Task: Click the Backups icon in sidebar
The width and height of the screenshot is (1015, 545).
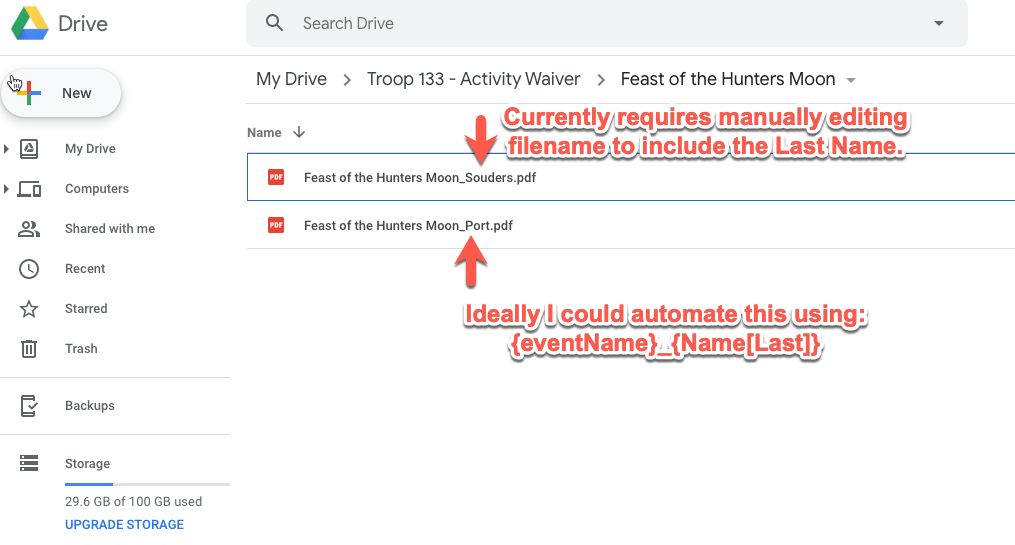Action: (x=29, y=406)
